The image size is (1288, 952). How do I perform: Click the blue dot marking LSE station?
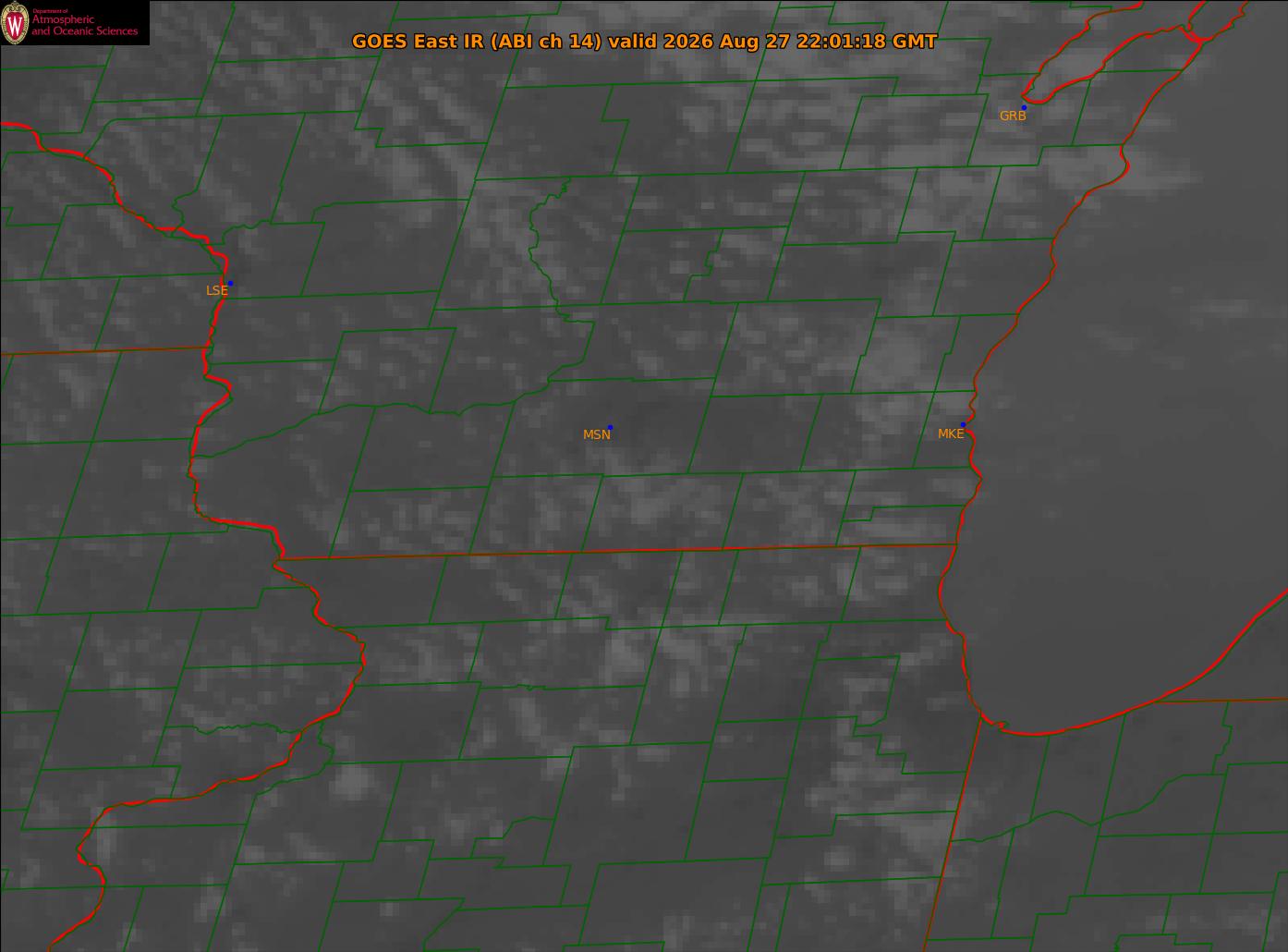[230, 283]
